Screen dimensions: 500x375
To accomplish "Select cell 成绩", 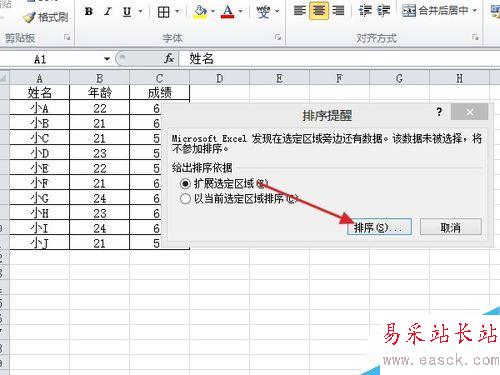I will (159, 93).
